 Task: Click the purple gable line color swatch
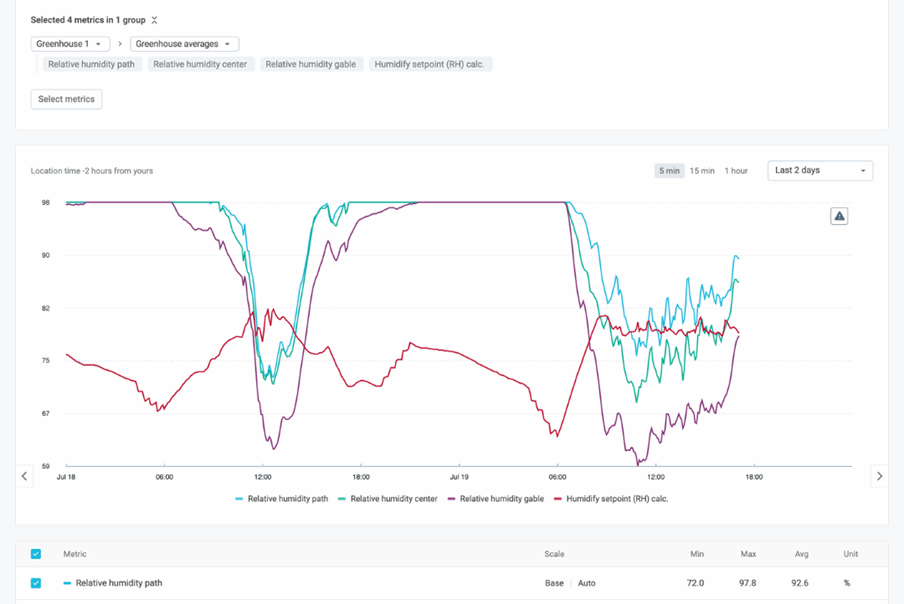(x=452, y=498)
